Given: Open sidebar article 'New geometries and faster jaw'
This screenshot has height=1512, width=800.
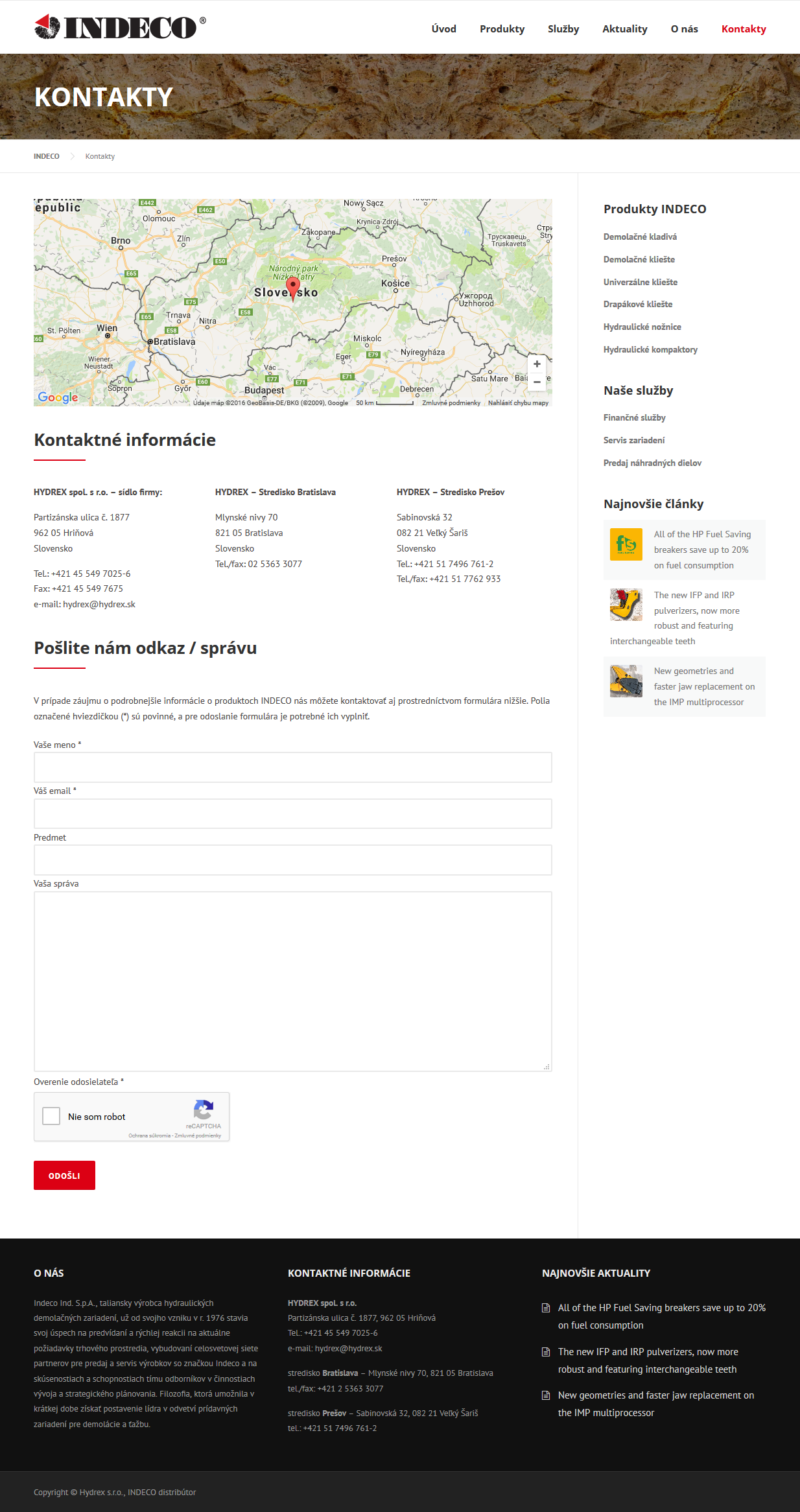Looking at the screenshot, I should pos(704,686).
